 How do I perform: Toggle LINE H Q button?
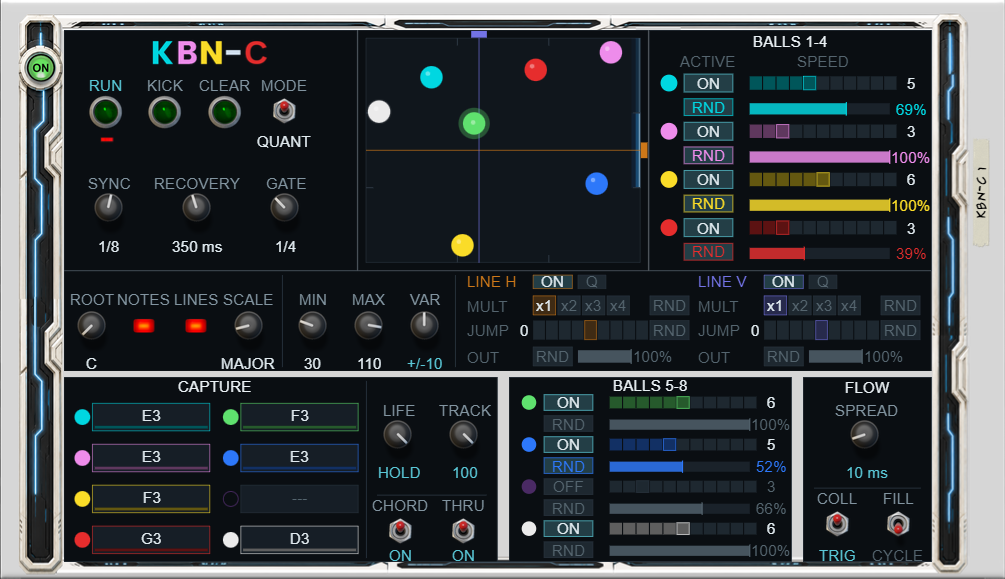[x=592, y=282]
